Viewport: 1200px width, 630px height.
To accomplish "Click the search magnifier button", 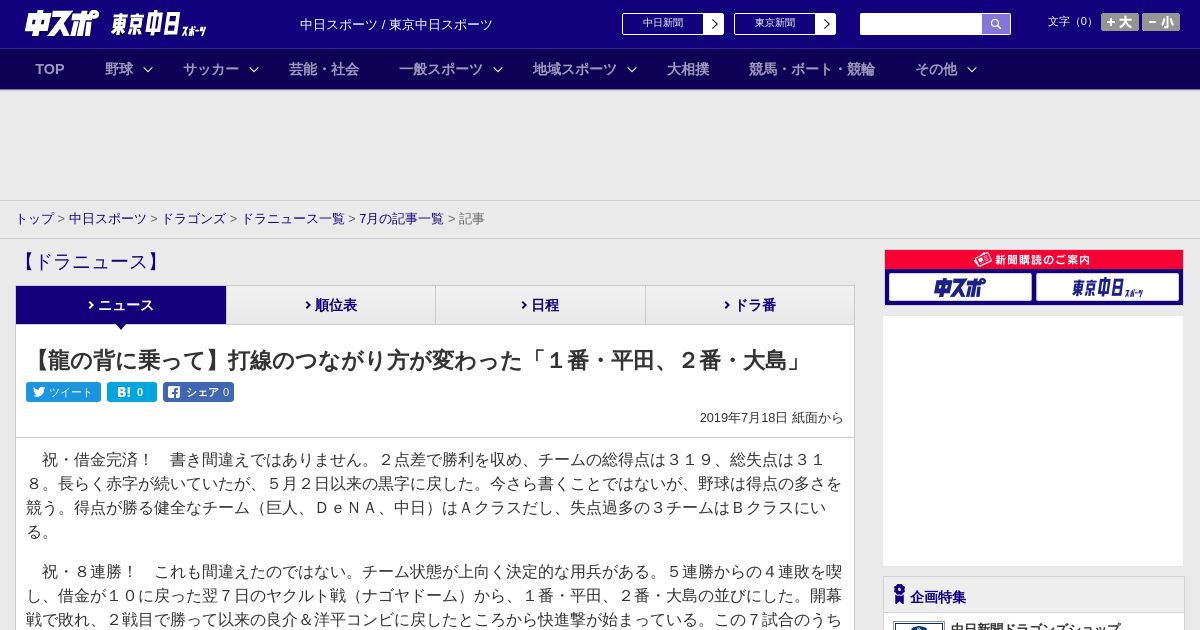I will point(996,24).
